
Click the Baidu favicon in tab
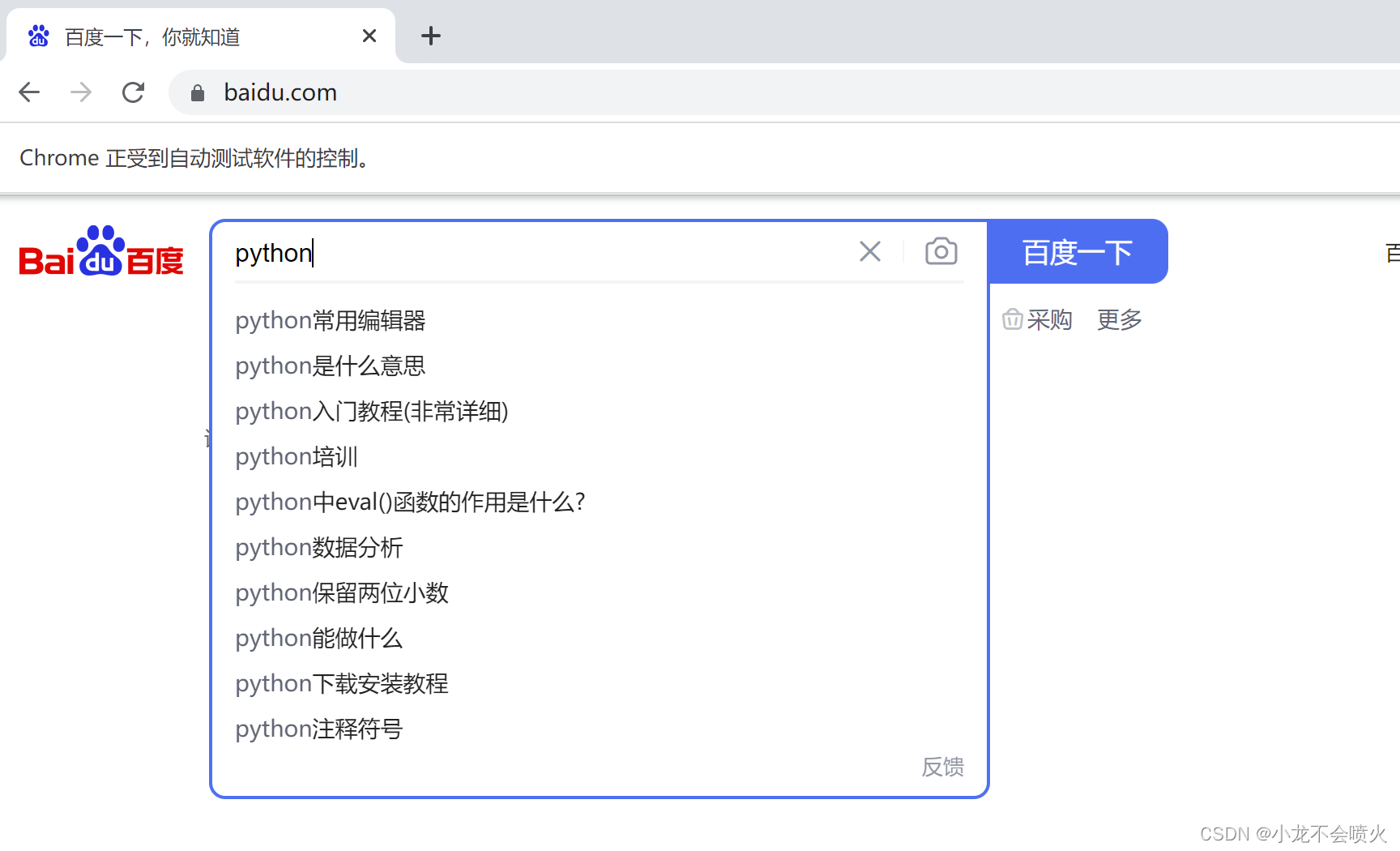[x=38, y=36]
